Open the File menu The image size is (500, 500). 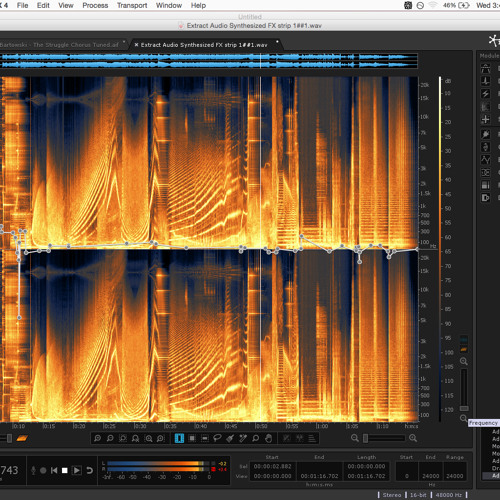(x=22, y=5)
